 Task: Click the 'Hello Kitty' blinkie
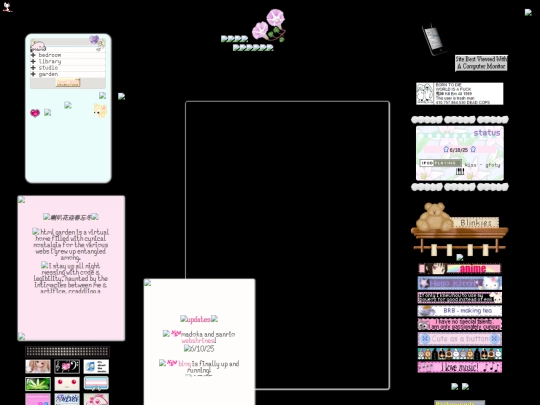tap(460, 283)
